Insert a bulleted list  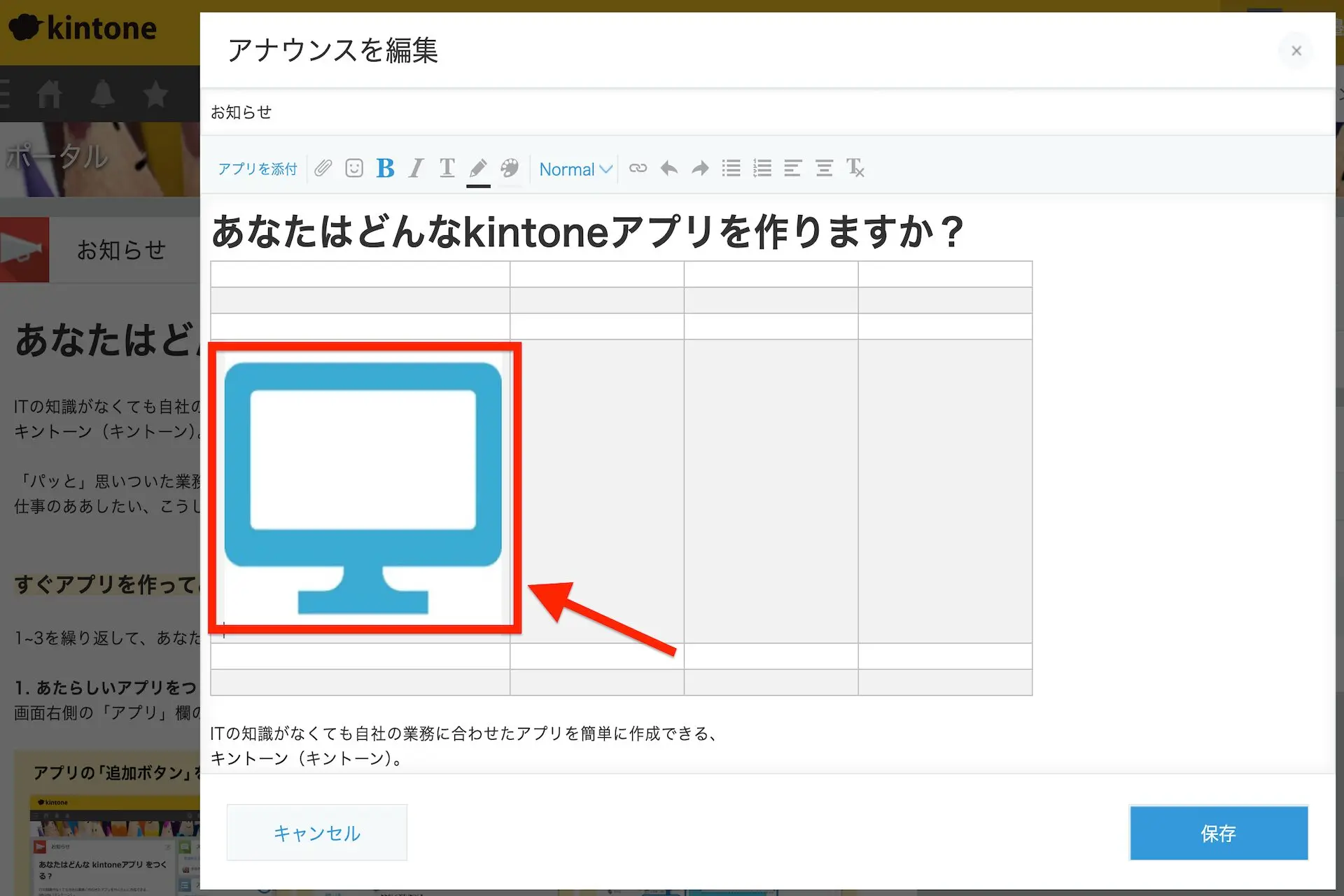[731, 168]
